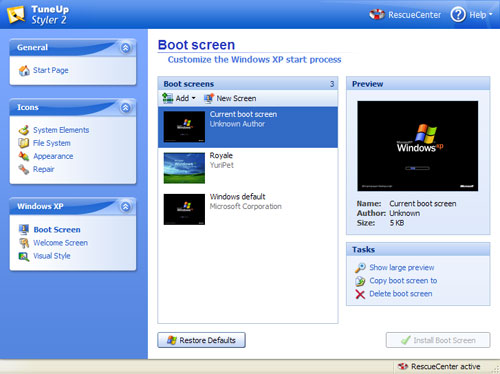Click the Help question mark icon
The height and width of the screenshot is (374, 500).
458,15
